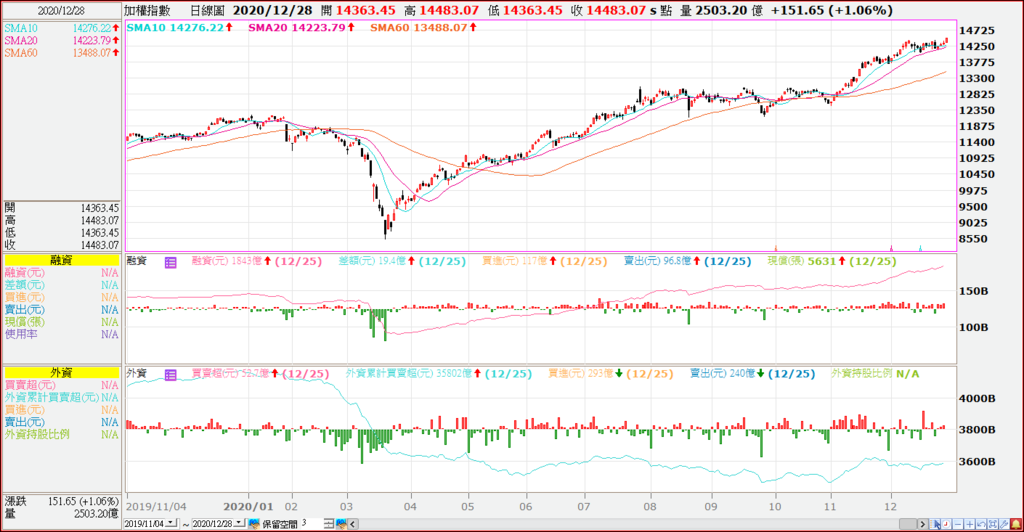Click the 量 2503.20億 row bottom-left
This screenshot has height=532, width=1024.
point(61,514)
